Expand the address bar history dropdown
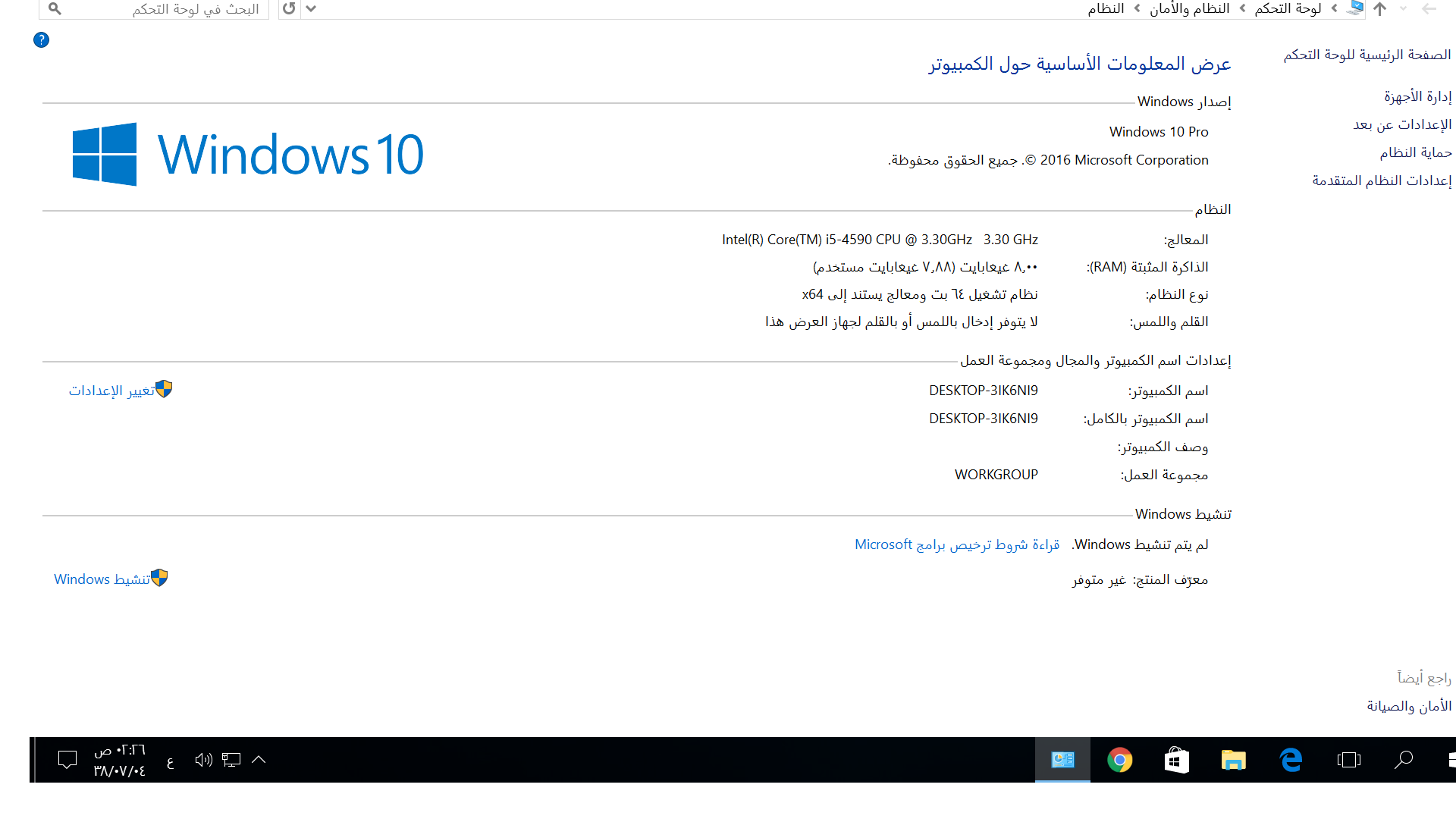This screenshot has height=819, width=1456. (311, 9)
